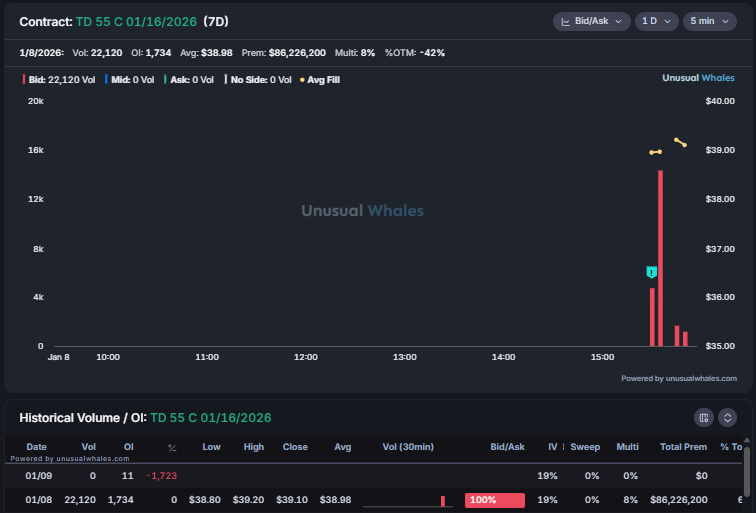Click the 100% bid bar in 01/08 row
This screenshot has width=756, height=513.
(495, 500)
